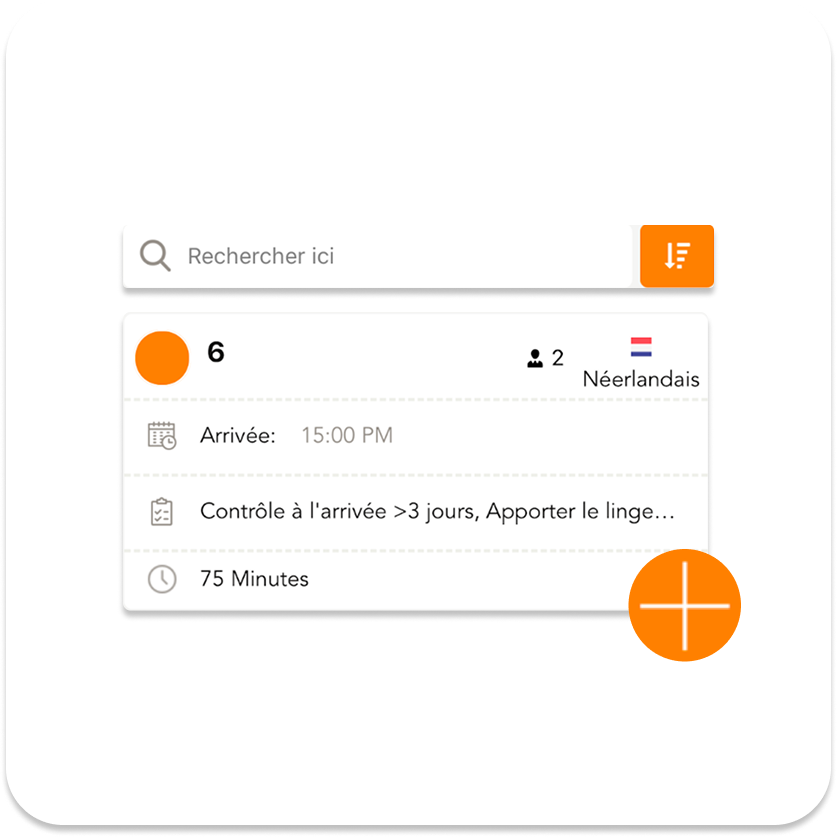Click the '75 Minutes' duration text
This screenshot has width=837, height=837.
(254, 579)
